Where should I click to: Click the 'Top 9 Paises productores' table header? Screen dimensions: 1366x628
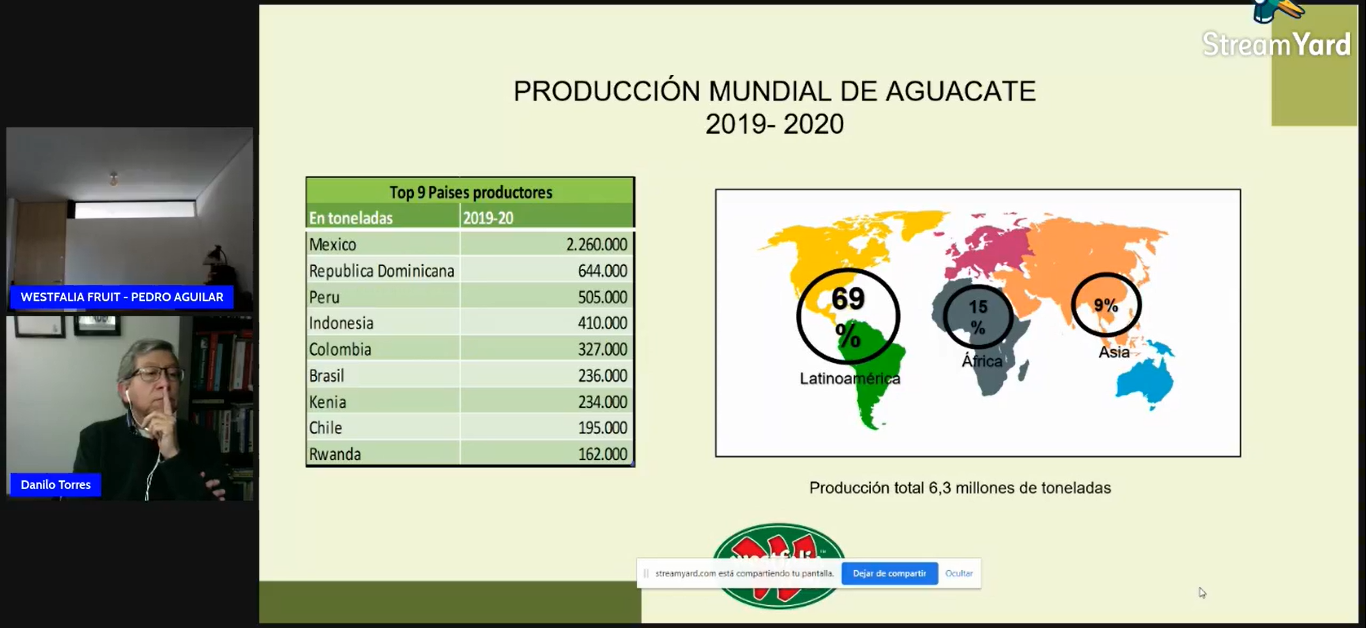pyautogui.click(x=470, y=191)
